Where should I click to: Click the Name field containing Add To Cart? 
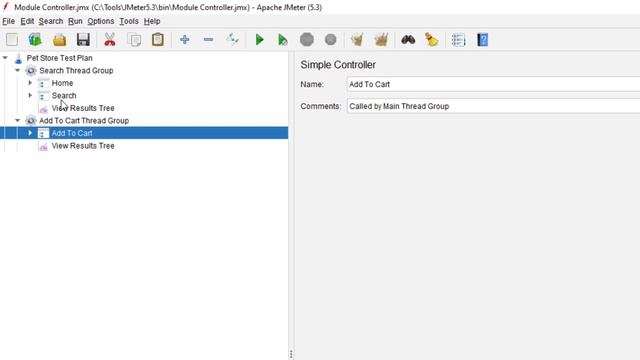(x=493, y=84)
